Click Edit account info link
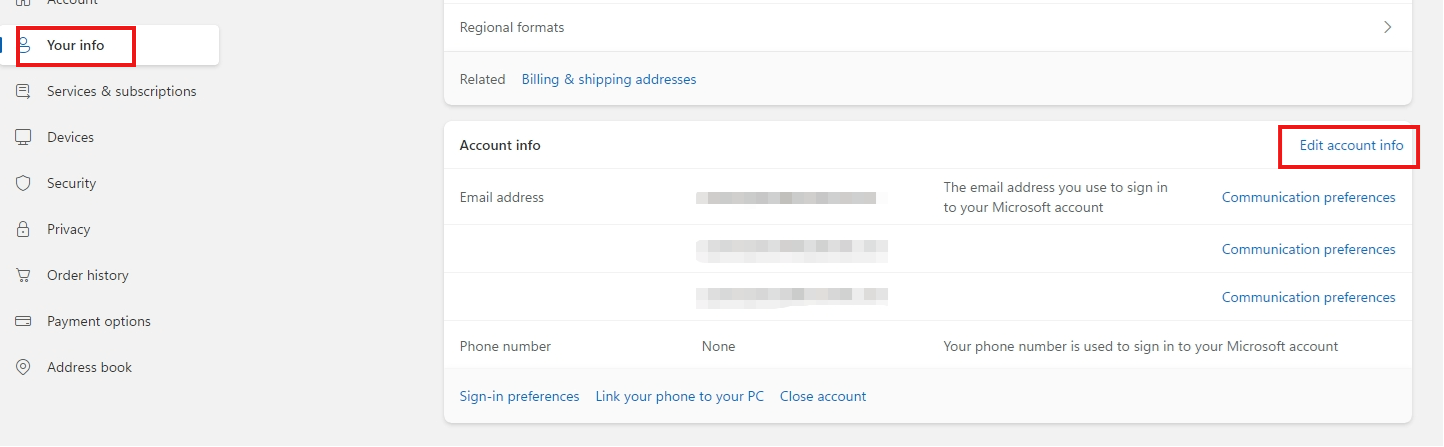This screenshot has height=447, width=1444. 1351,145
